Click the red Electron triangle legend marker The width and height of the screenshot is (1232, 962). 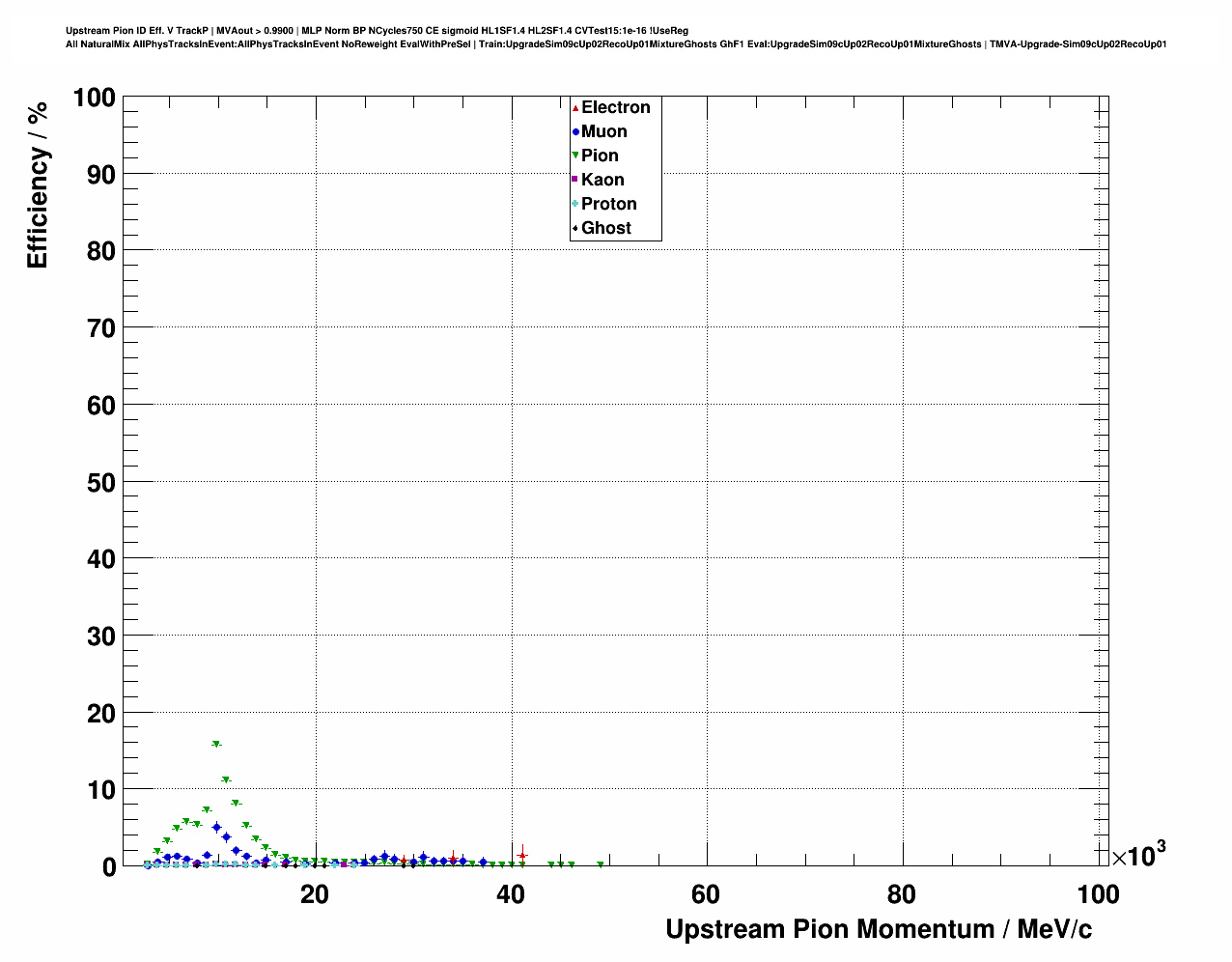pyautogui.click(x=575, y=107)
